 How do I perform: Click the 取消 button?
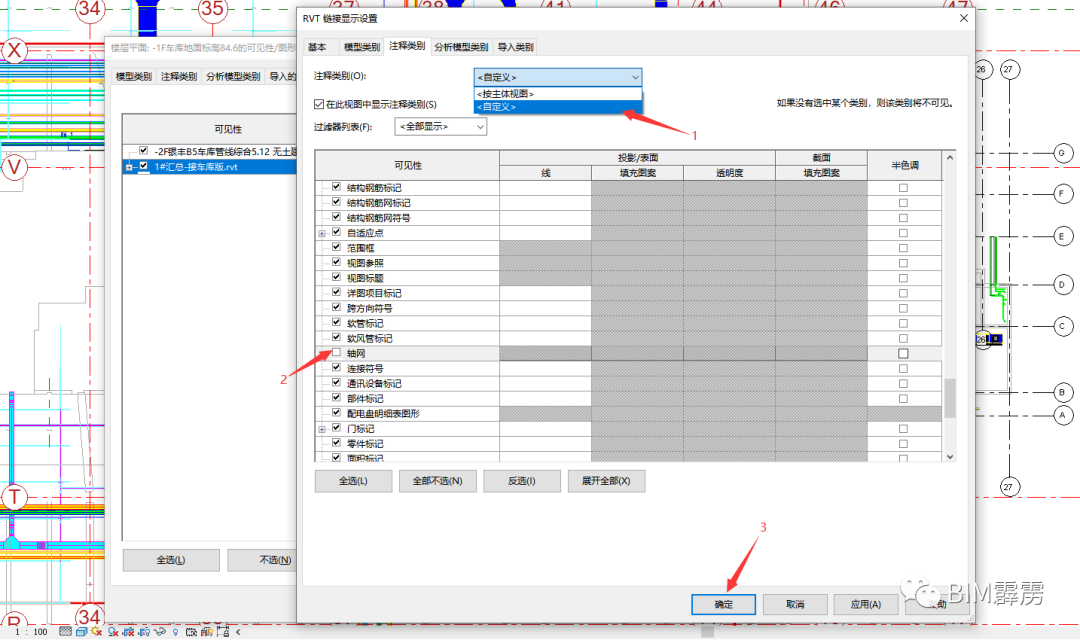tap(795, 604)
